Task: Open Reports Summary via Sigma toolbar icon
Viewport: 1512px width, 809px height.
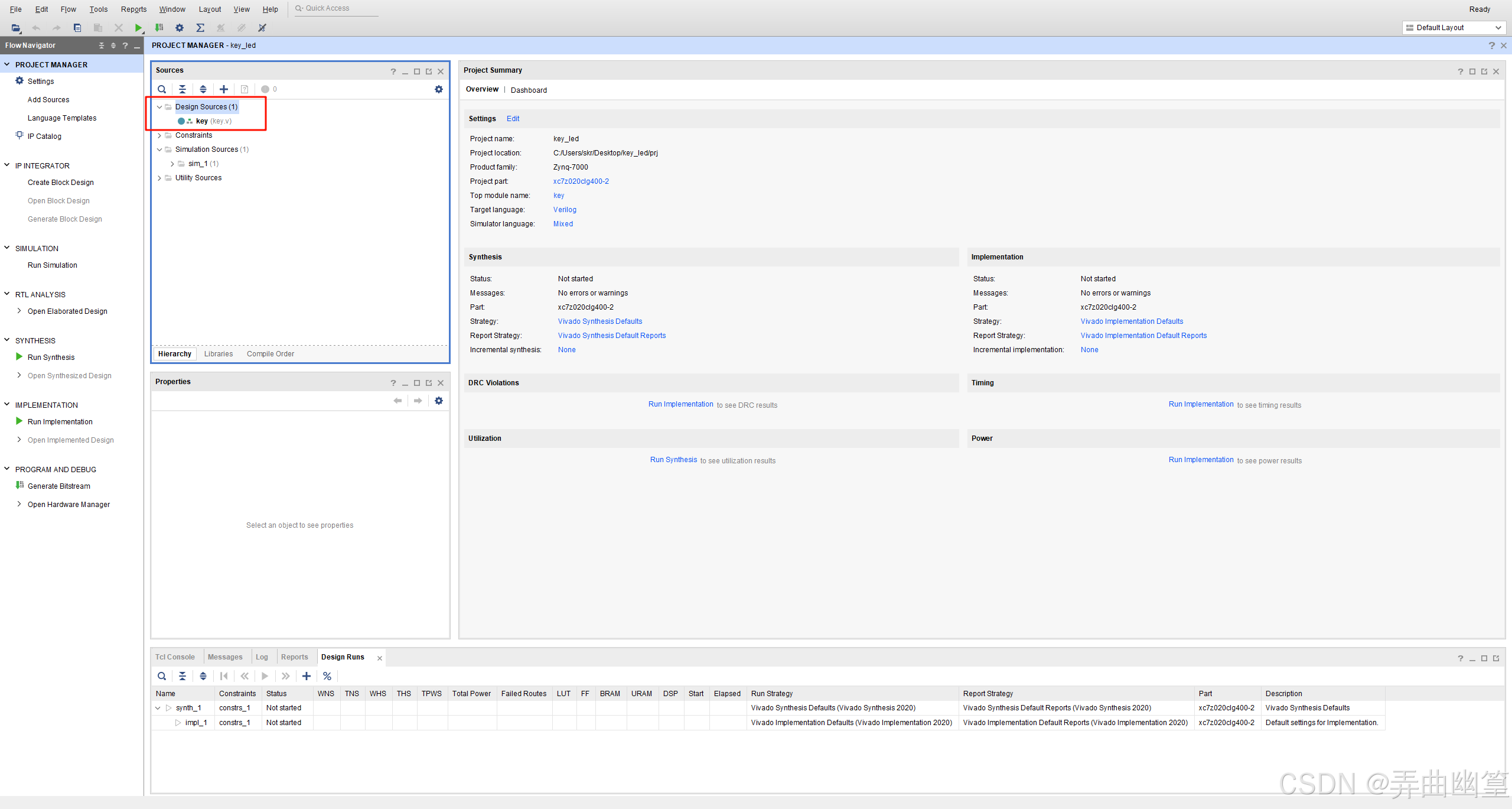Action: 200,28
